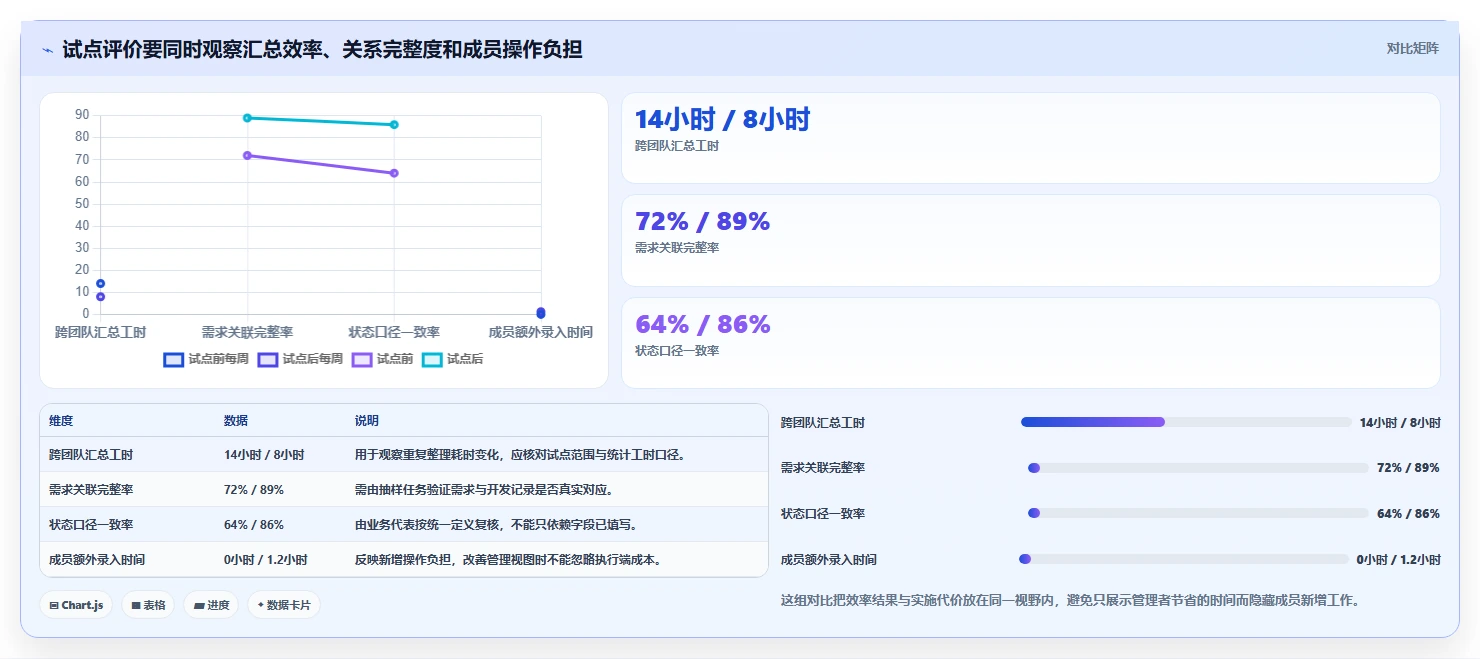Click the 进度 tag button
1480x659 pixels.
pyautogui.click(x=211, y=605)
